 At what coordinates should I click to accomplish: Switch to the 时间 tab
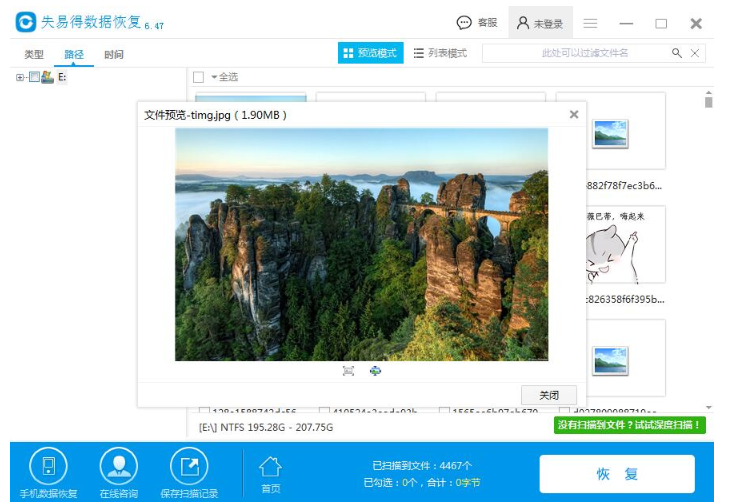click(113, 55)
